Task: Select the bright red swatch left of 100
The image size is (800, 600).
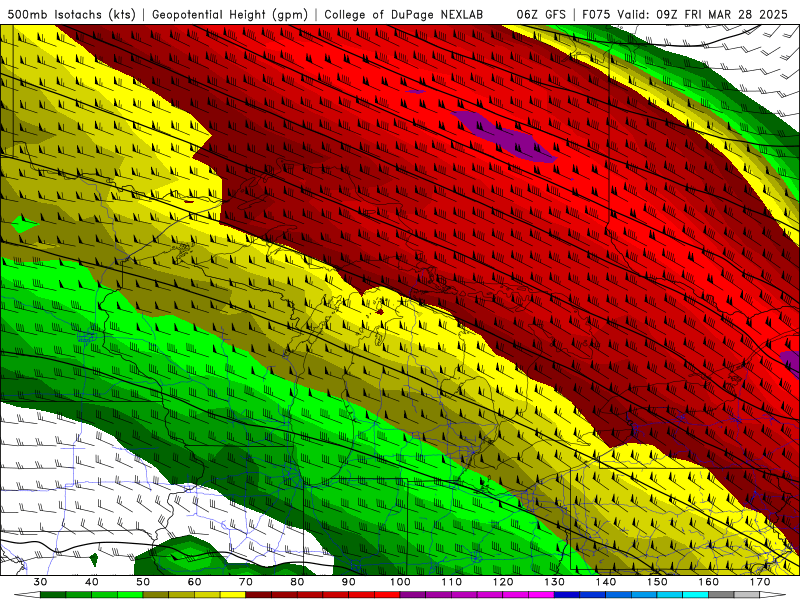Action: (x=387, y=595)
